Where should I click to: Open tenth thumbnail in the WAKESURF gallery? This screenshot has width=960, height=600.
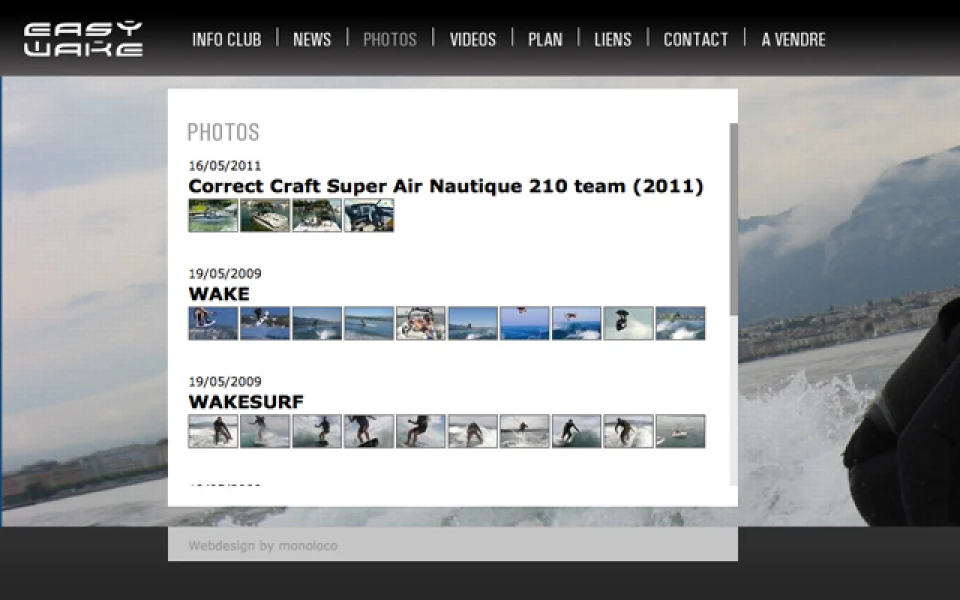680,431
